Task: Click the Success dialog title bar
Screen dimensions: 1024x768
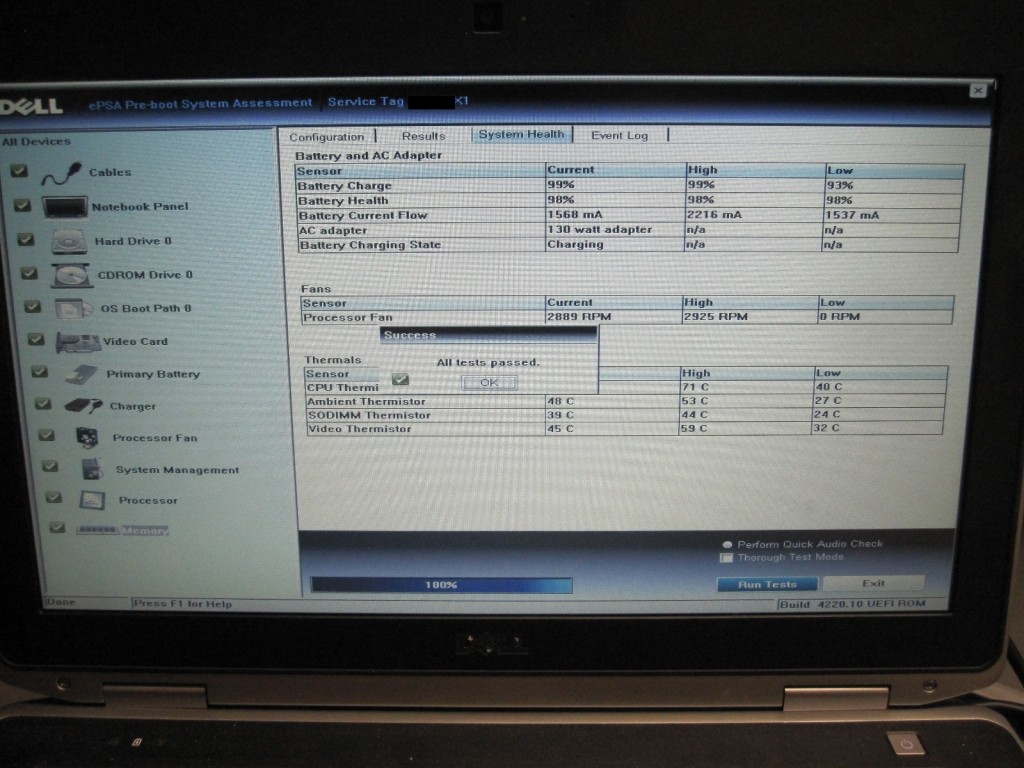Action: pyautogui.click(x=488, y=335)
